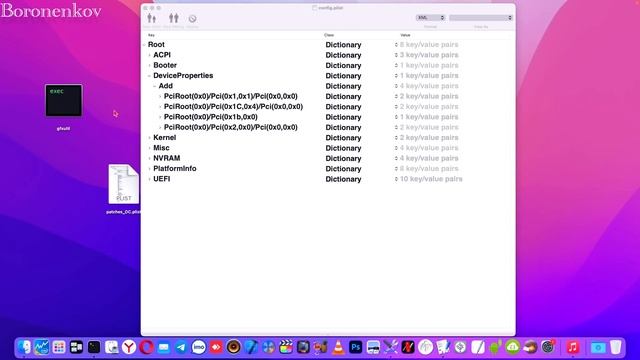The width and height of the screenshot is (640, 360).
Task: Click the Key column header
Action: click(151, 35)
